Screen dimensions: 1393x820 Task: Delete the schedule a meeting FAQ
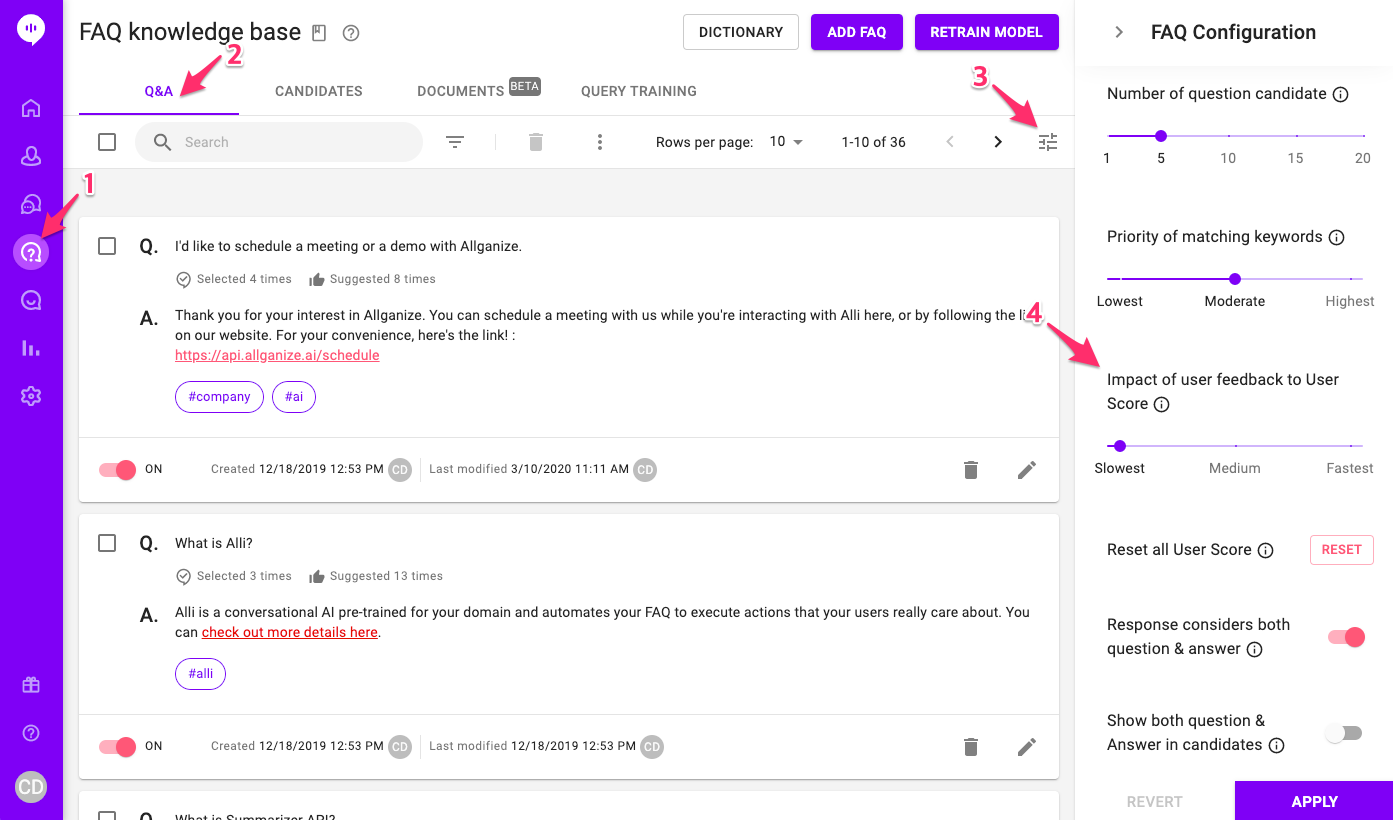pyautogui.click(x=971, y=469)
